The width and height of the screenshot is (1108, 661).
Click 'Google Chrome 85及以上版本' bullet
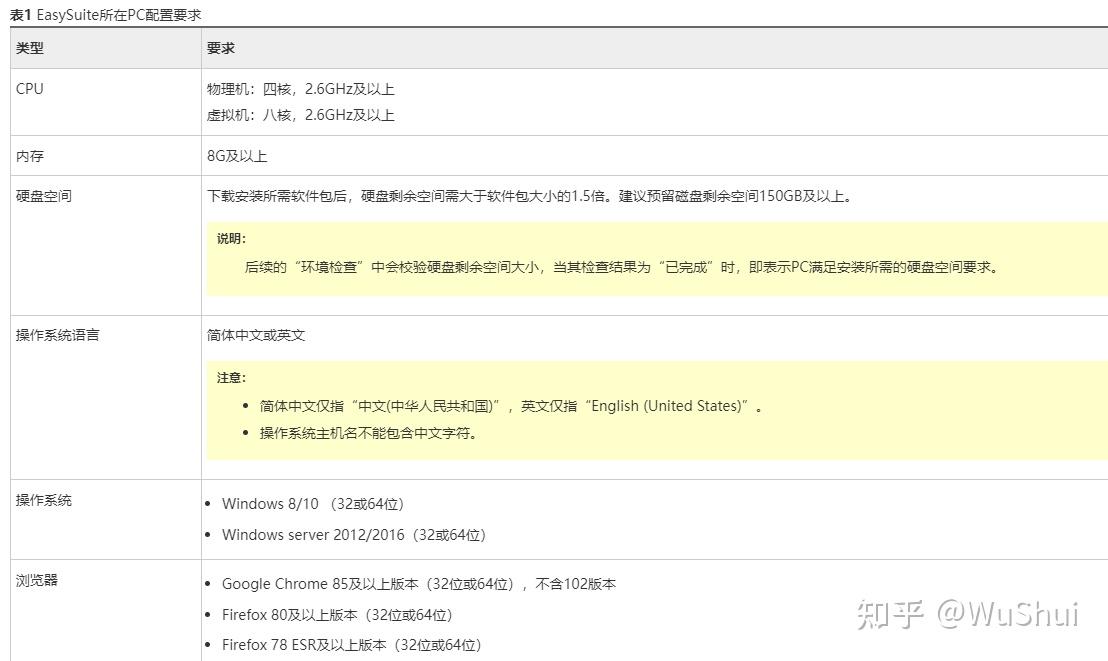(418, 584)
